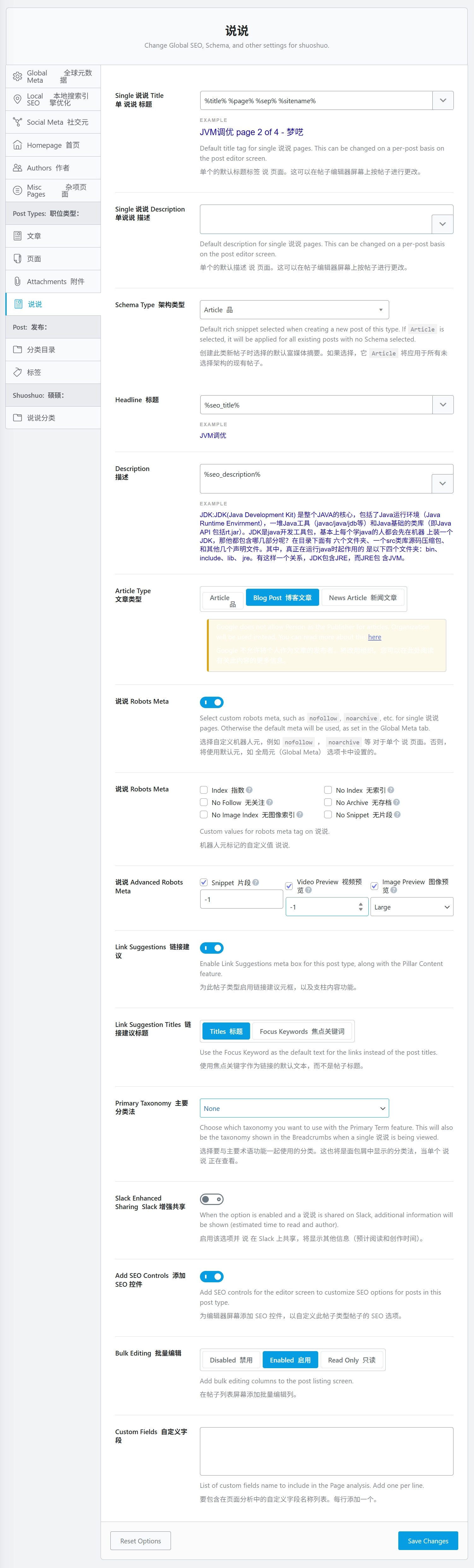This screenshot has width=474, height=1568.
Task: Choose Focus Keywords for link suggestions
Action: tap(302, 1032)
